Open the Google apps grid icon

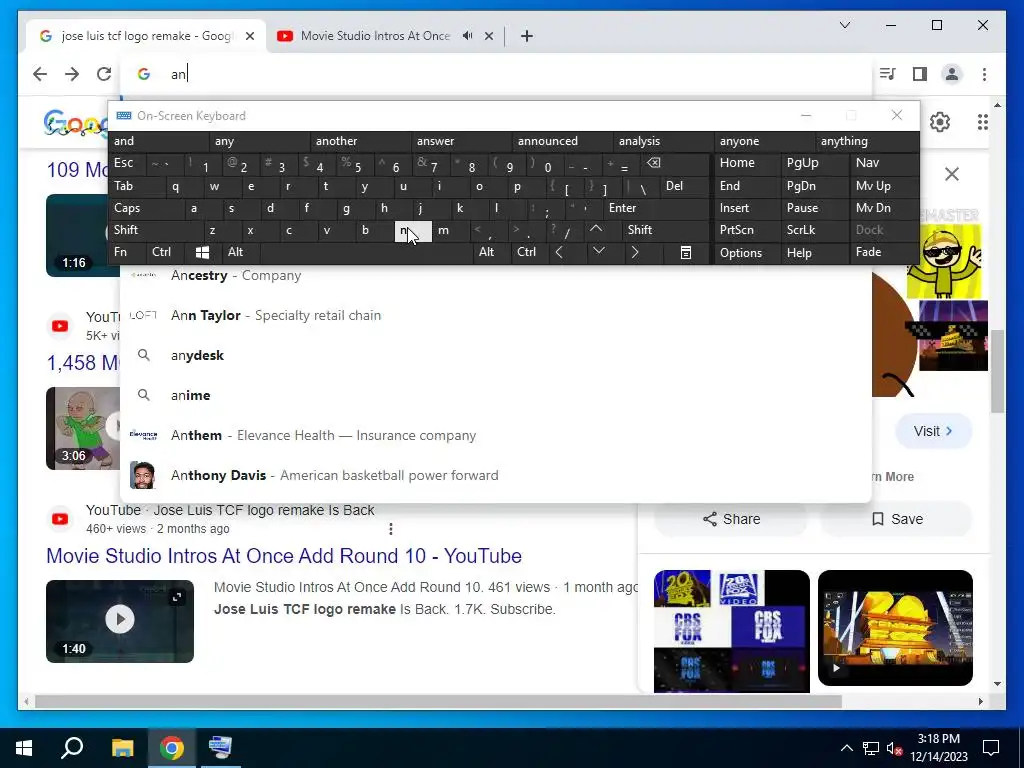pyautogui.click(x=982, y=122)
